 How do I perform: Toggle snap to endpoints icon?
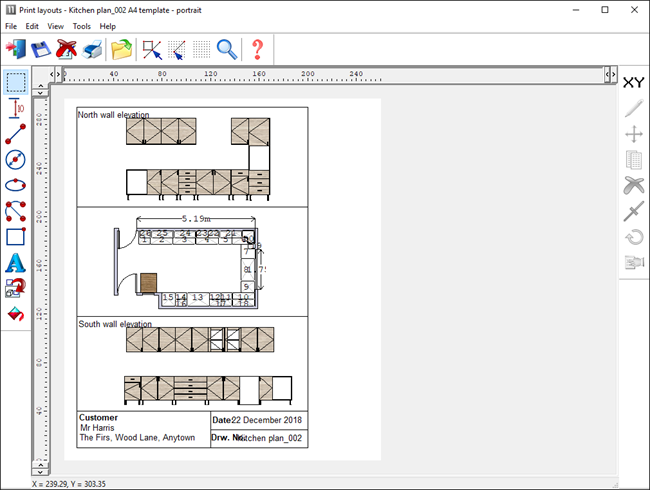[151, 48]
